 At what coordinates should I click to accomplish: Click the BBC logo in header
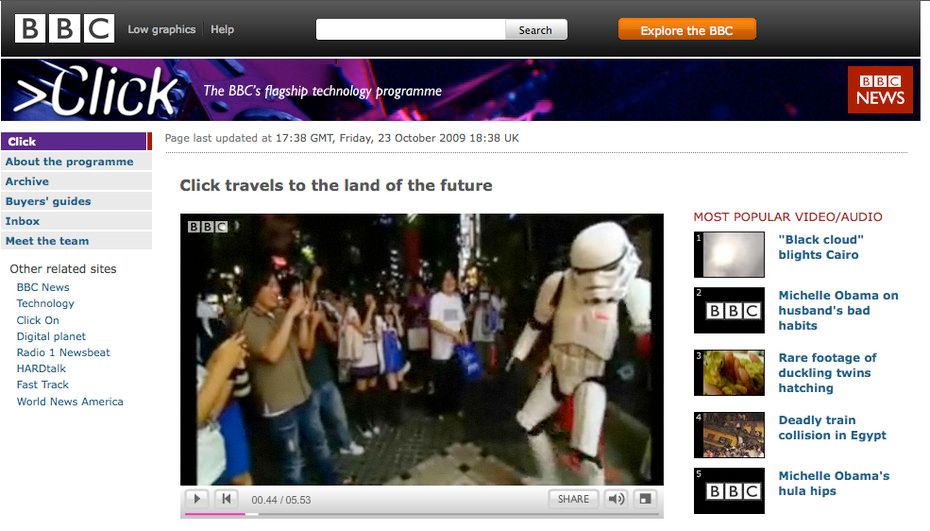click(x=65, y=29)
